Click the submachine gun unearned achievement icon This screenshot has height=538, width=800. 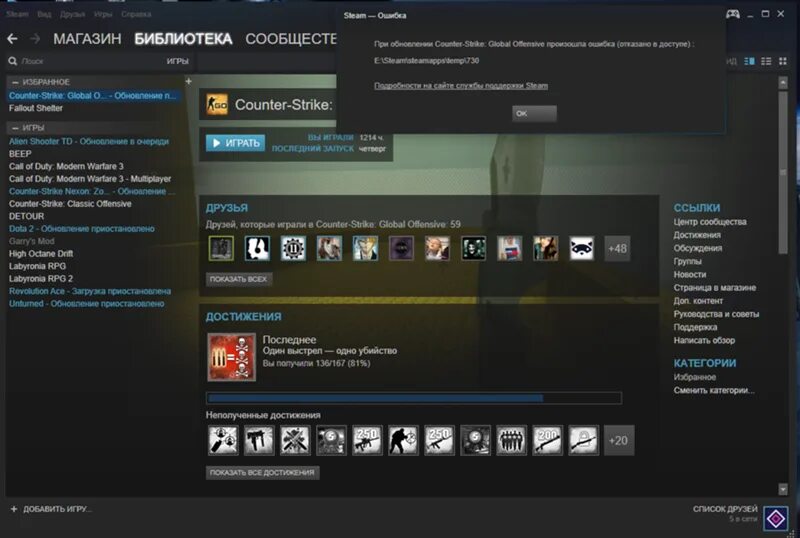[259, 440]
